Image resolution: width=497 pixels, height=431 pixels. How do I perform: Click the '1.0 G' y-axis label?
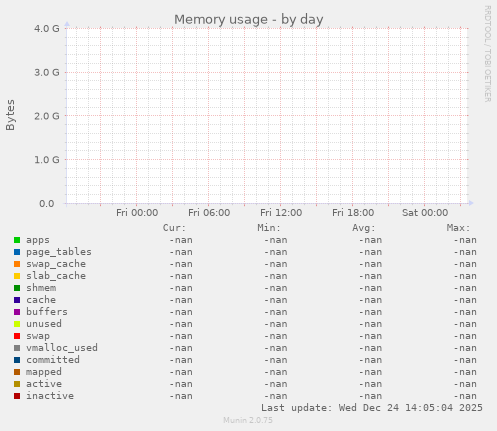(47, 160)
